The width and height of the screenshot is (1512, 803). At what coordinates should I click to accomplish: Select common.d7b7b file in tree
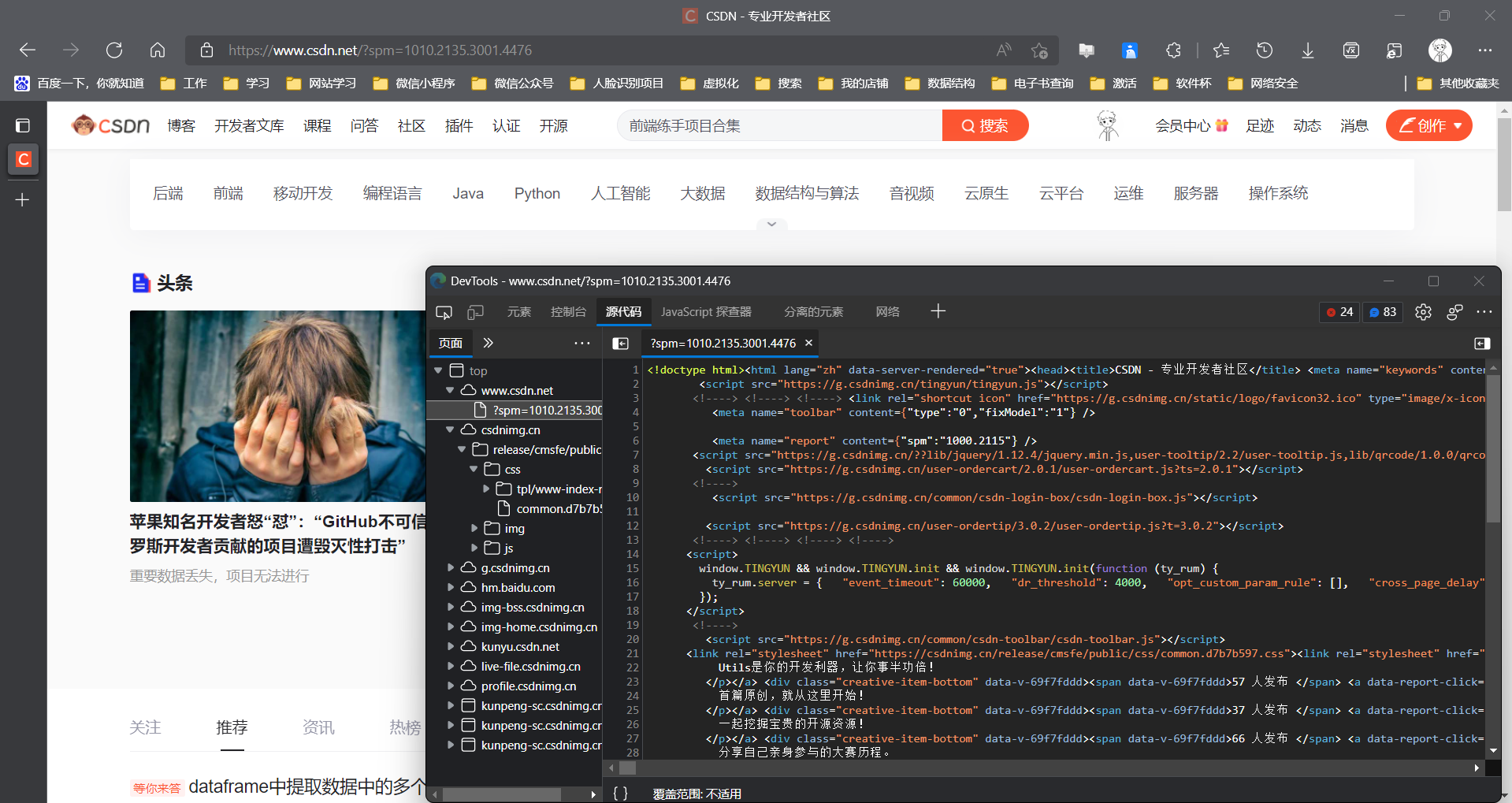point(549,508)
